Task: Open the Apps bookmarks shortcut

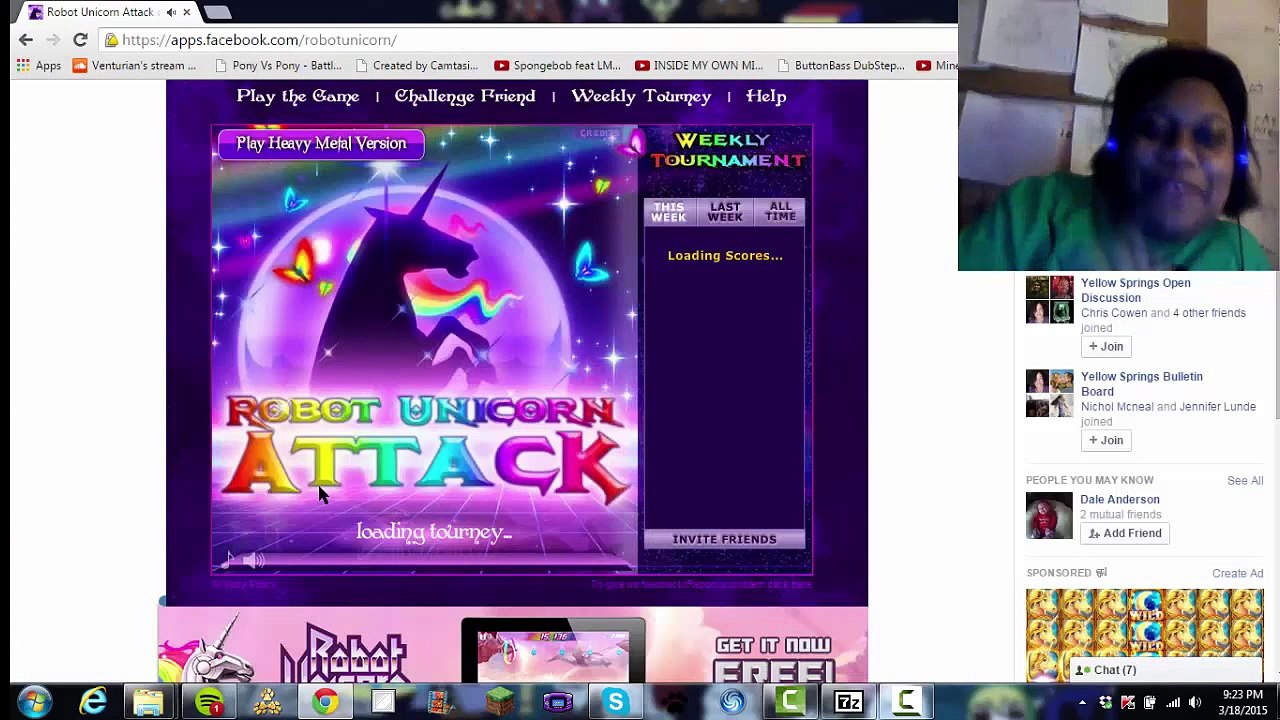Action: pyautogui.click(x=38, y=66)
